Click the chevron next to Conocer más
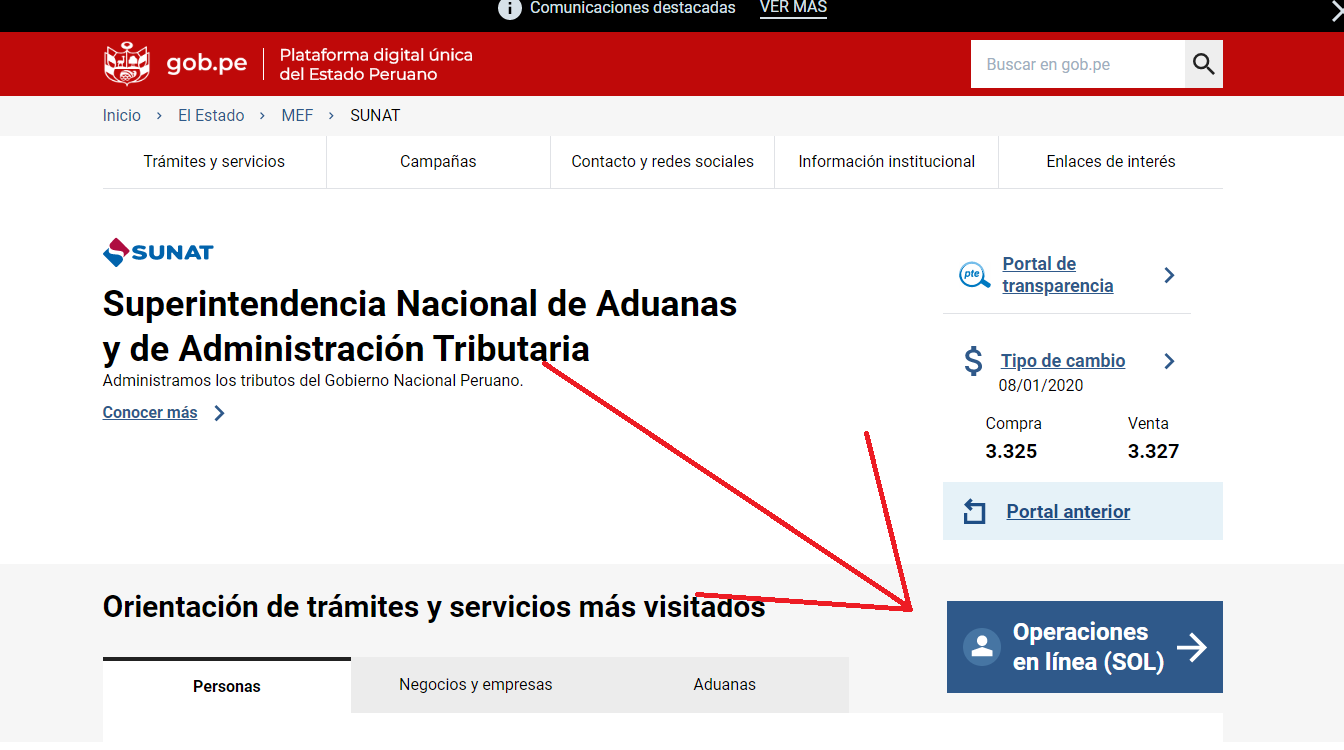 (x=220, y=413)
